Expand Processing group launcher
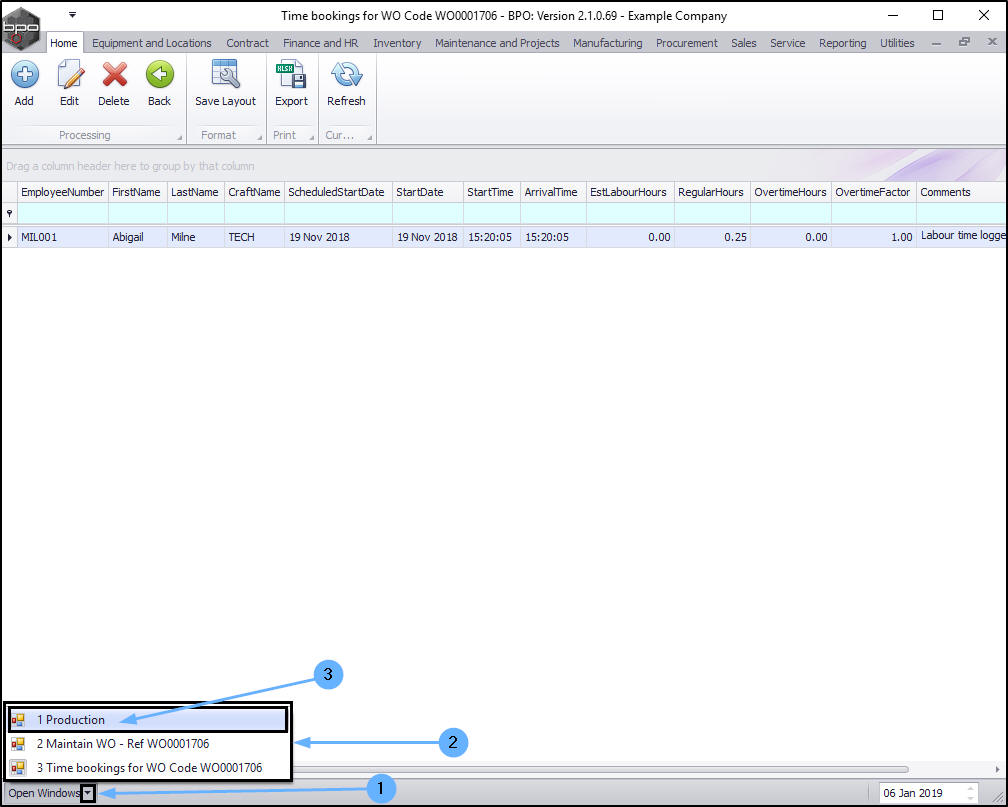 point(179,137)
